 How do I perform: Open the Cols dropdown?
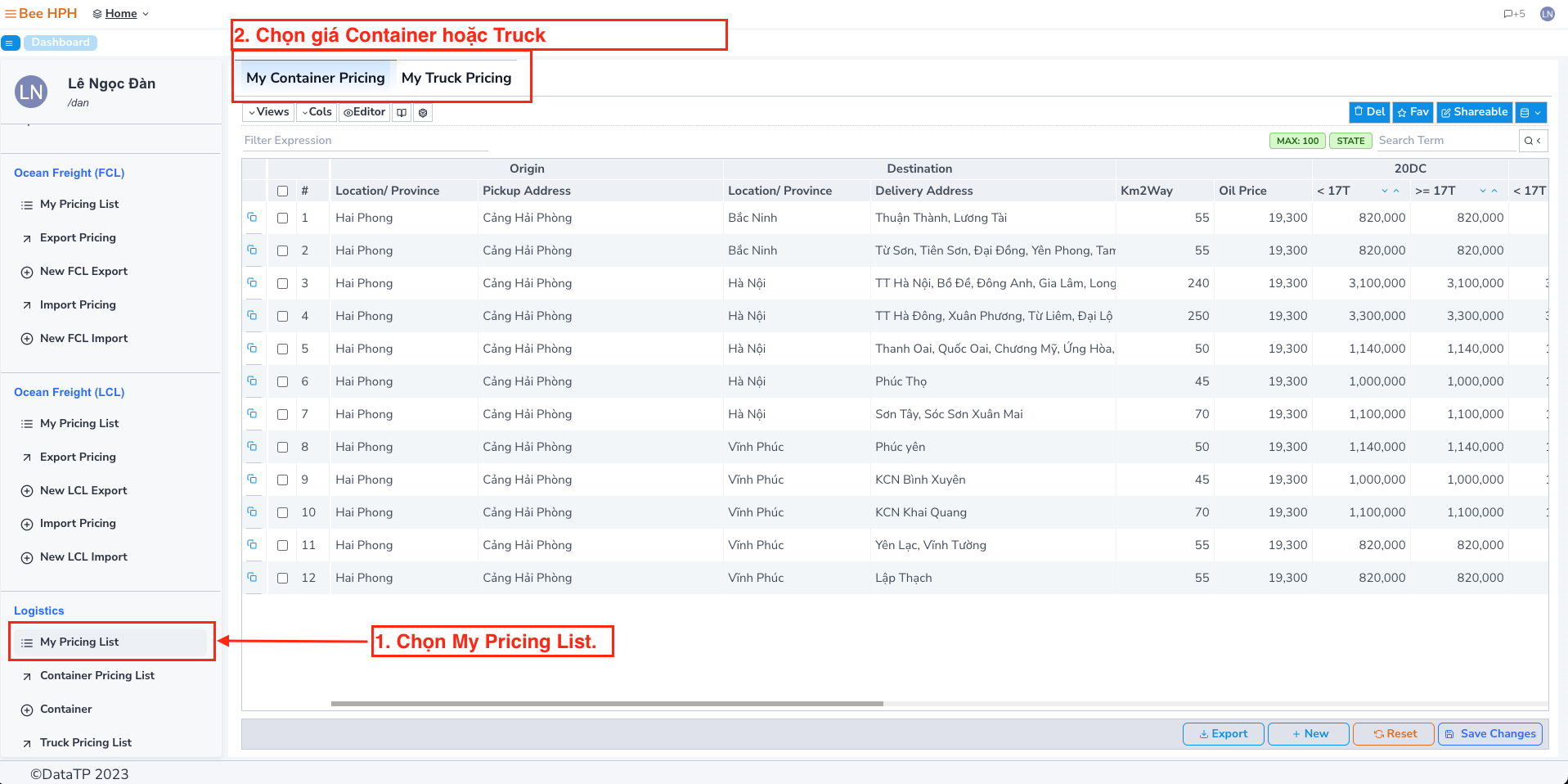point(317,112)
